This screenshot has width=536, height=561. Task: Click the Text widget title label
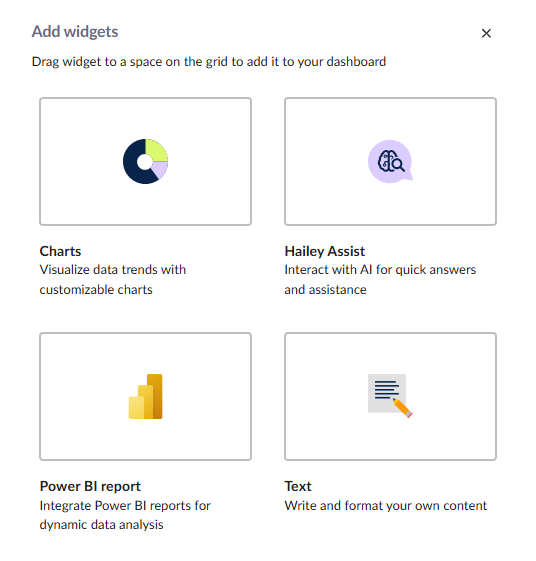click(298, 486)
